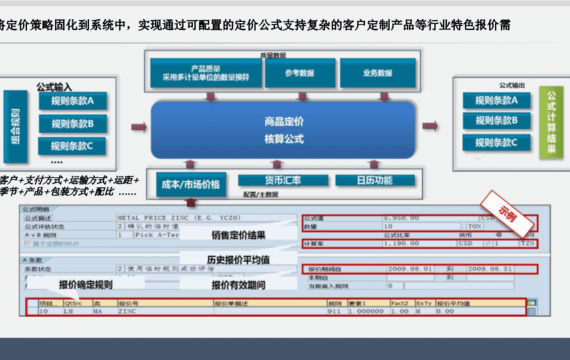
Task: Select the TON unit field
Action: [475, 226]
